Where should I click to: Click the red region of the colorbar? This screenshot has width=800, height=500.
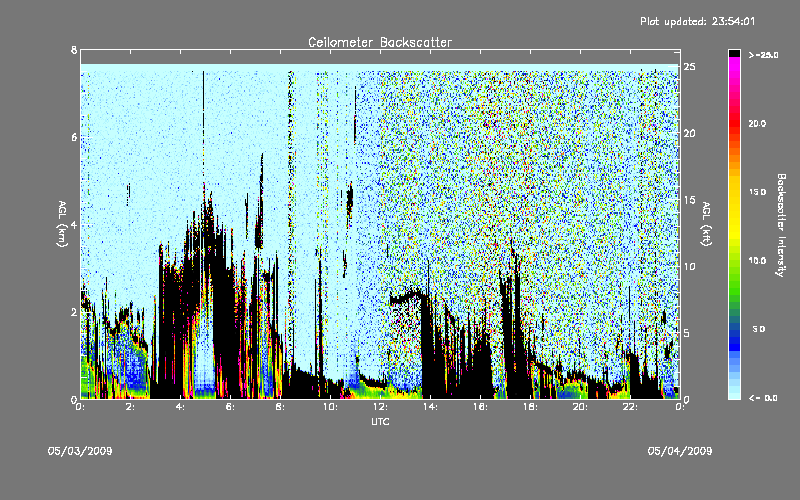click(x=734, y=122)
